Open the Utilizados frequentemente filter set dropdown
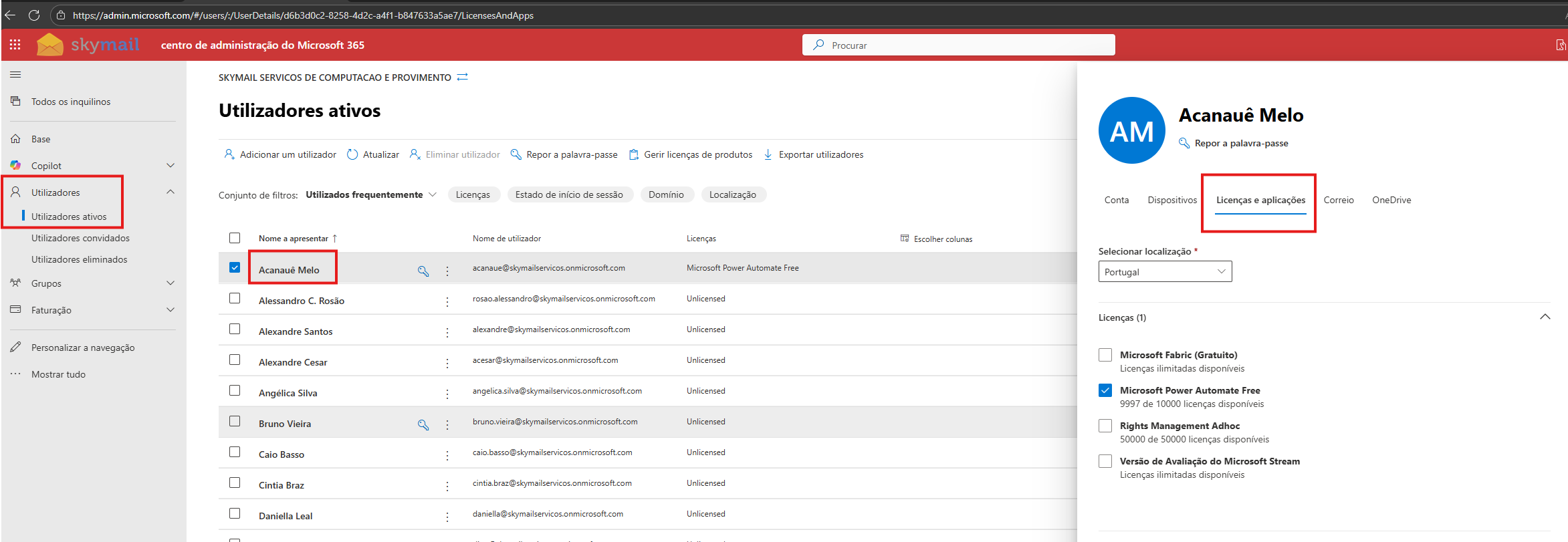 pyautogui.click(x=371, y=194)
